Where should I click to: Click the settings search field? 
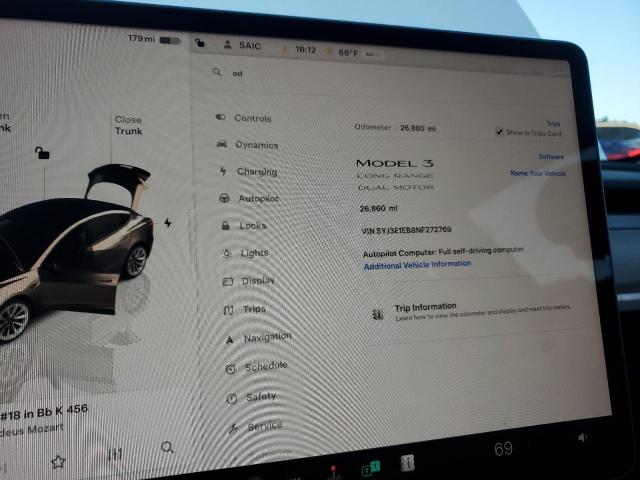[380, 74]
